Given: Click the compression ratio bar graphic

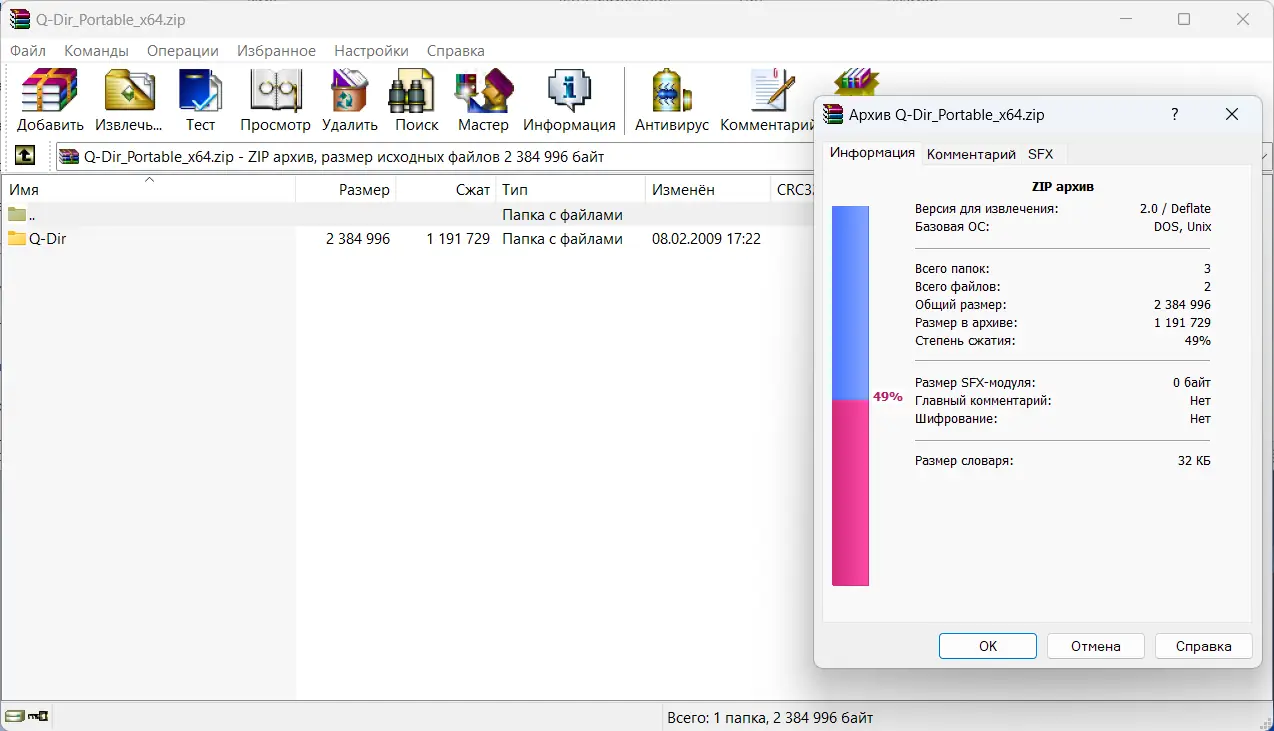Looking at the screenshot, I should point(850,396).
